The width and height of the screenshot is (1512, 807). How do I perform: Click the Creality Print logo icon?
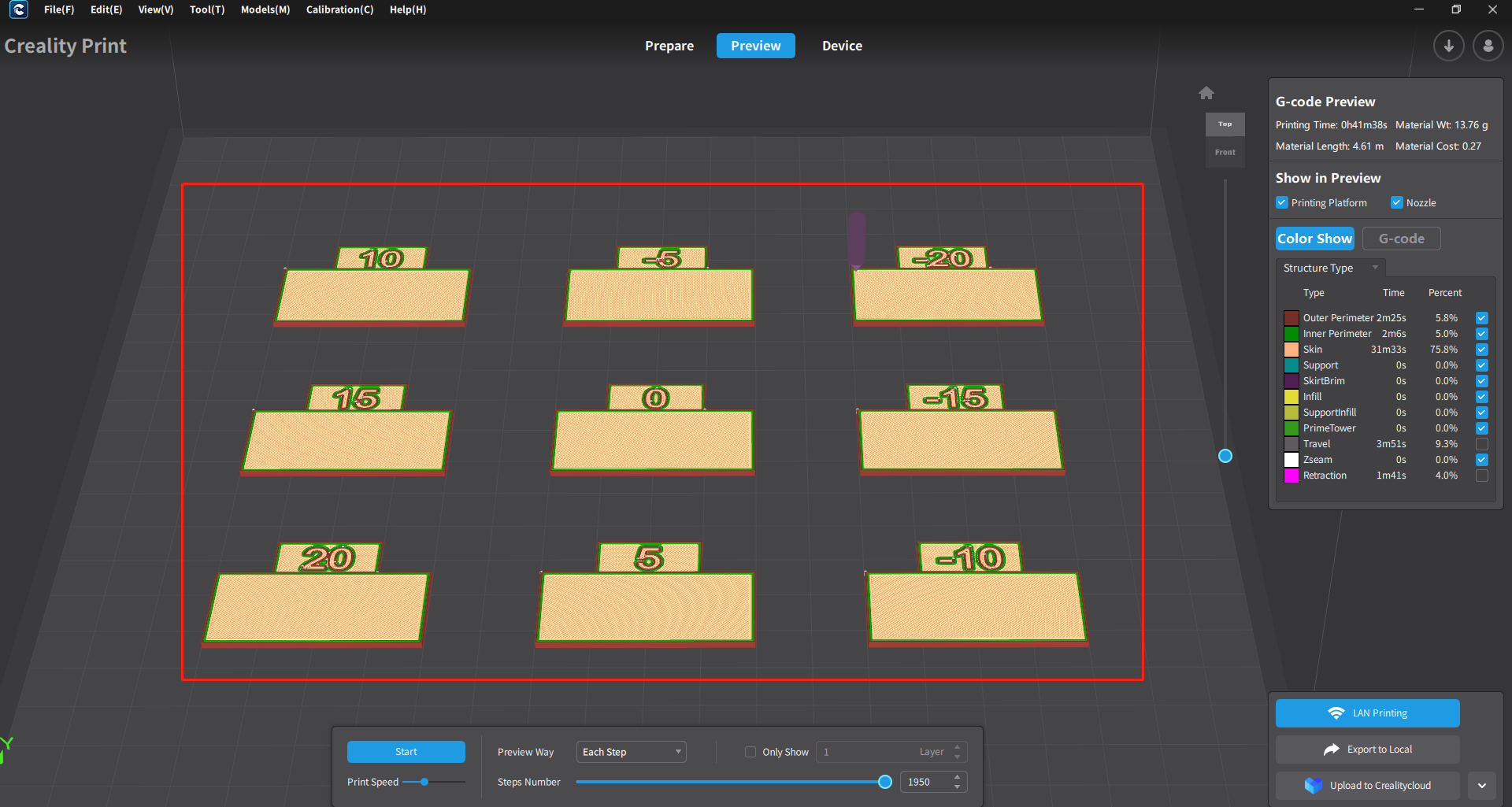[18, 9]
